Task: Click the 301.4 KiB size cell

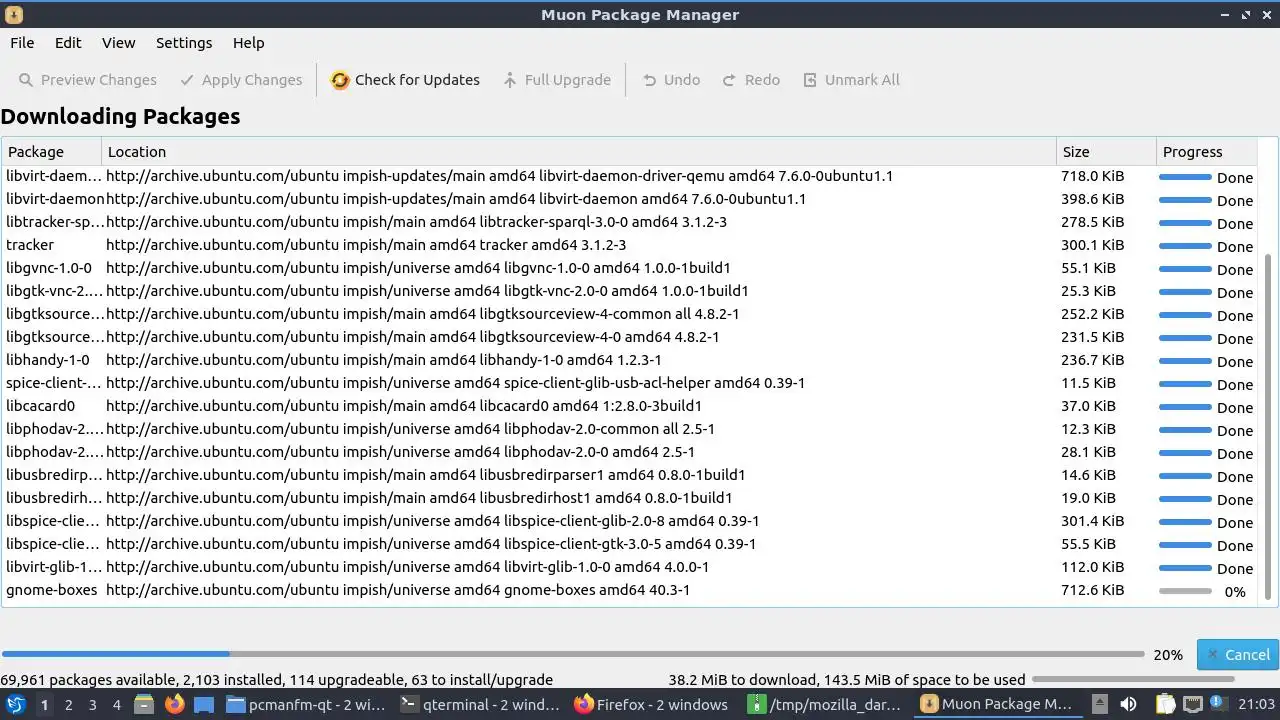Action: tap(1093, 521)
